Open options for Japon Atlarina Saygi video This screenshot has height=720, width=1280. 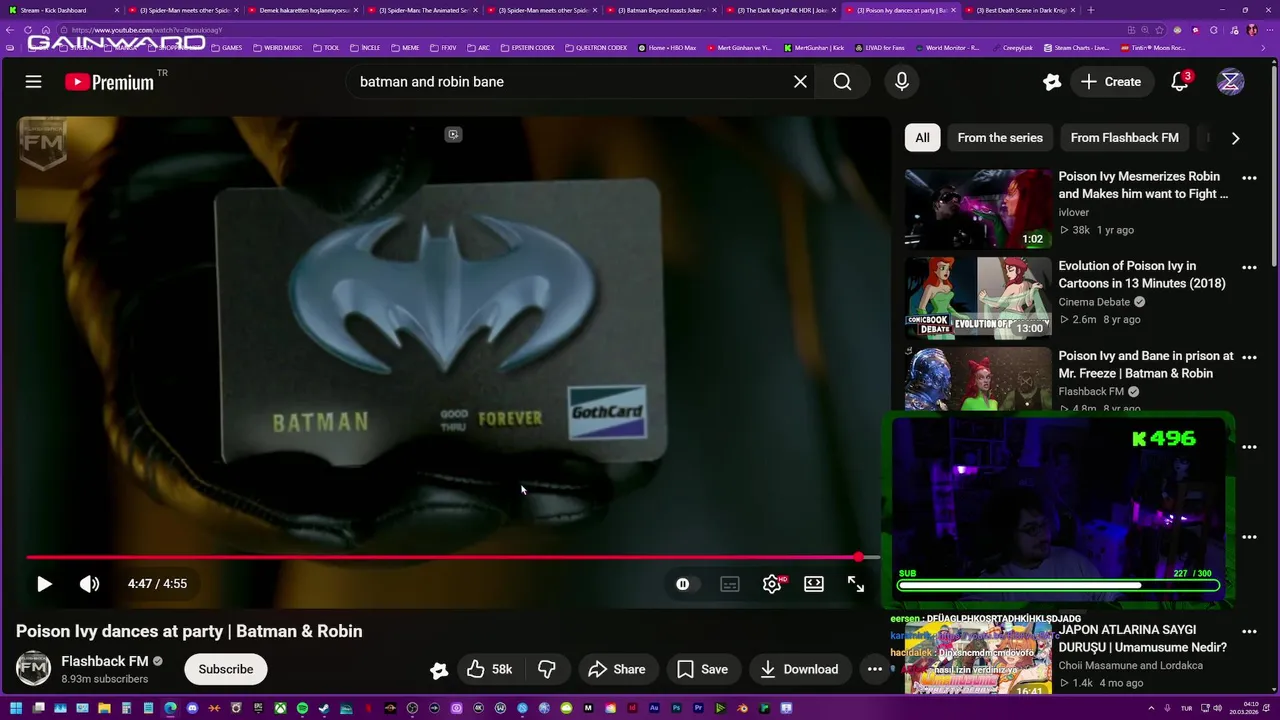tap(1249, 631)
